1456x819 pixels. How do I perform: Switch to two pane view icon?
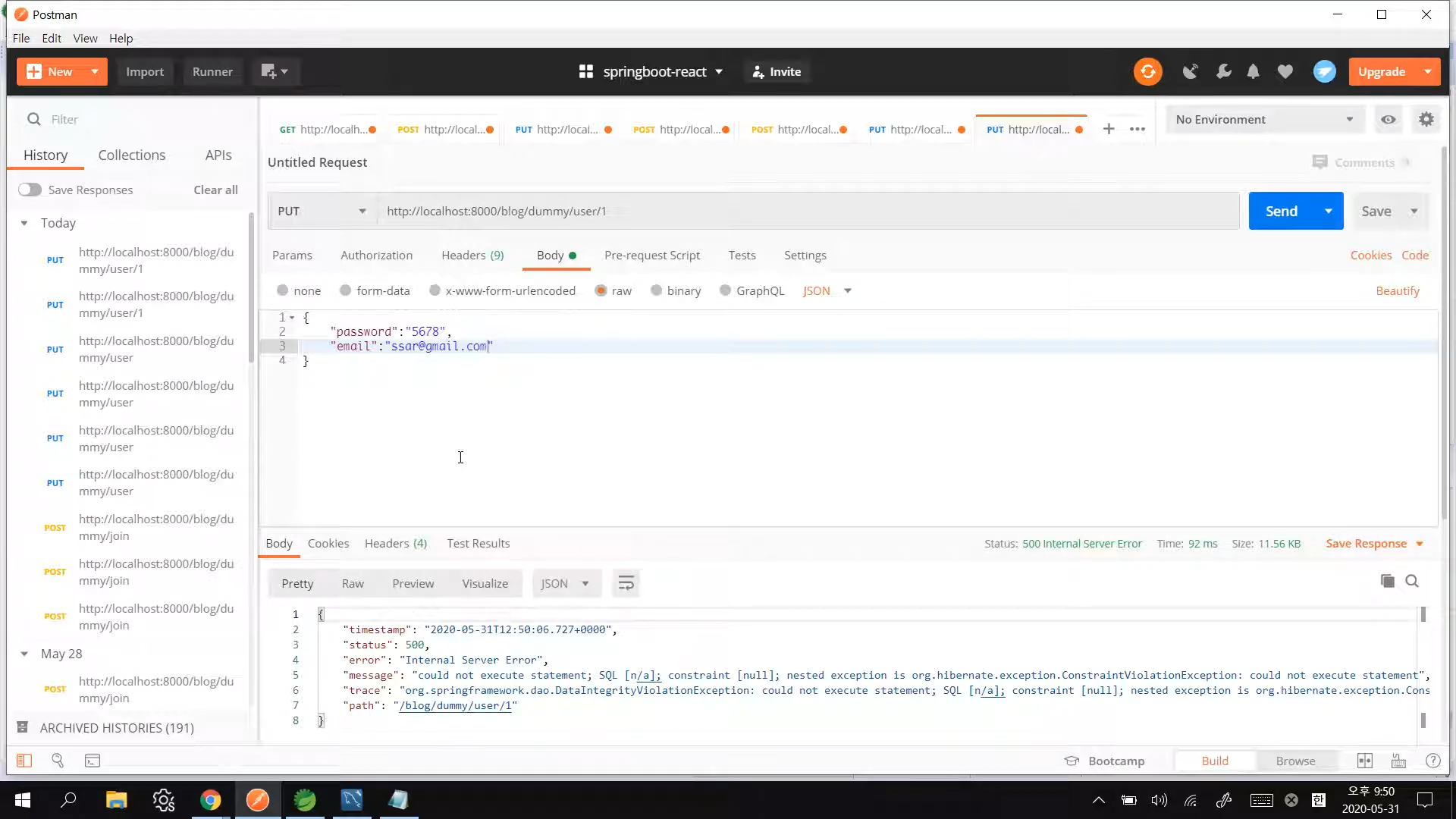coord(1364,761)
